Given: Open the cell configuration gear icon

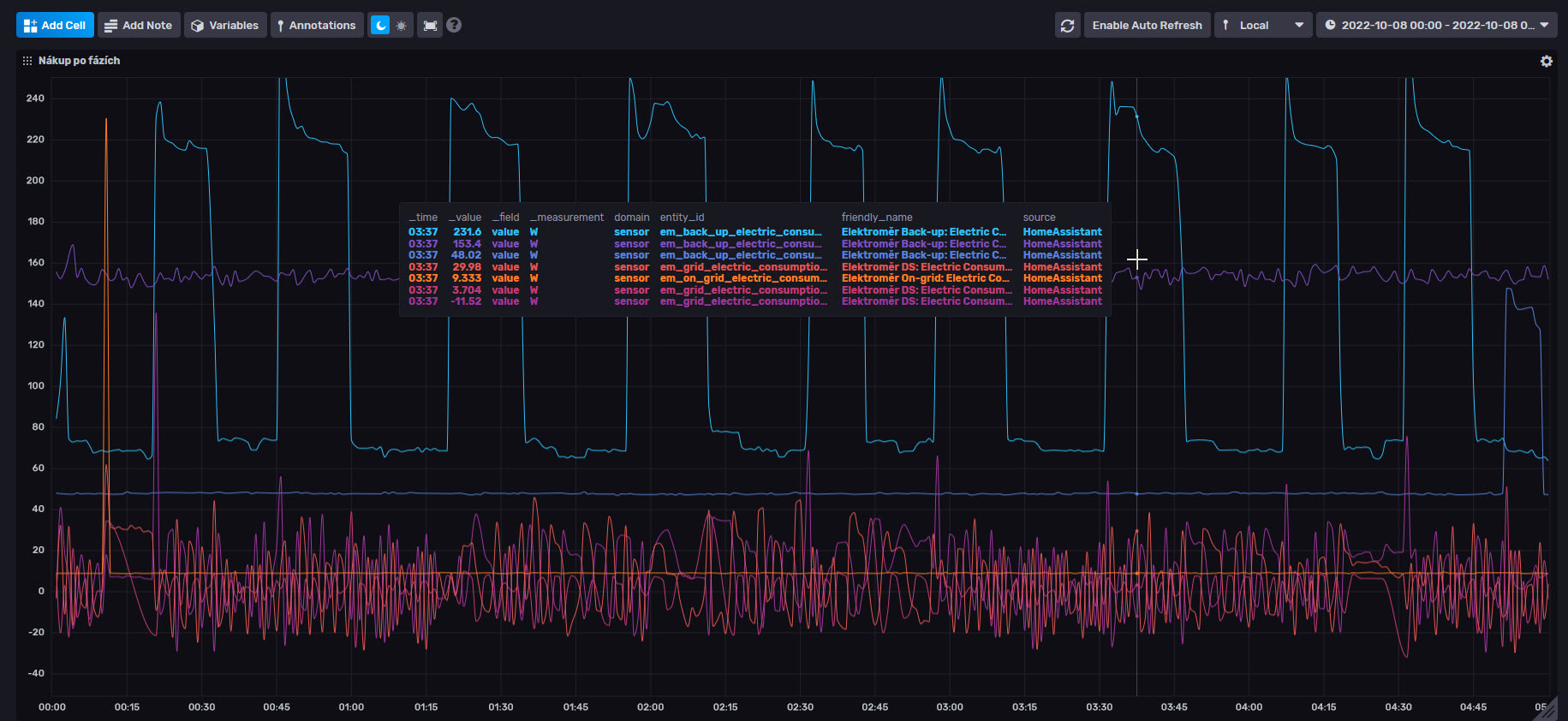Looking at the screenshot, I should point(1546,61).
